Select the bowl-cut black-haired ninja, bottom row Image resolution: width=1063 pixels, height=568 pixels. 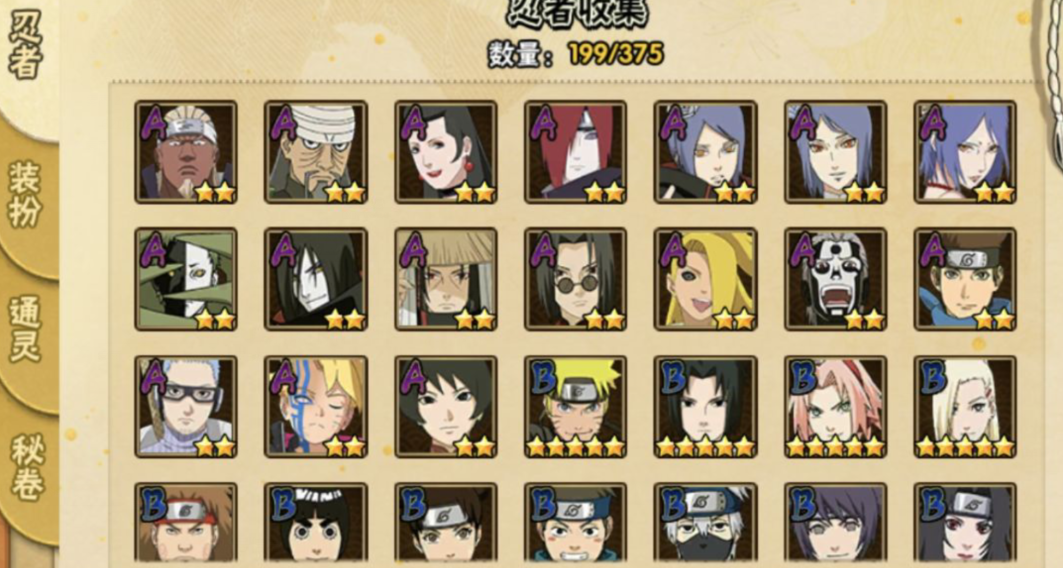click(x=316, y=523)
